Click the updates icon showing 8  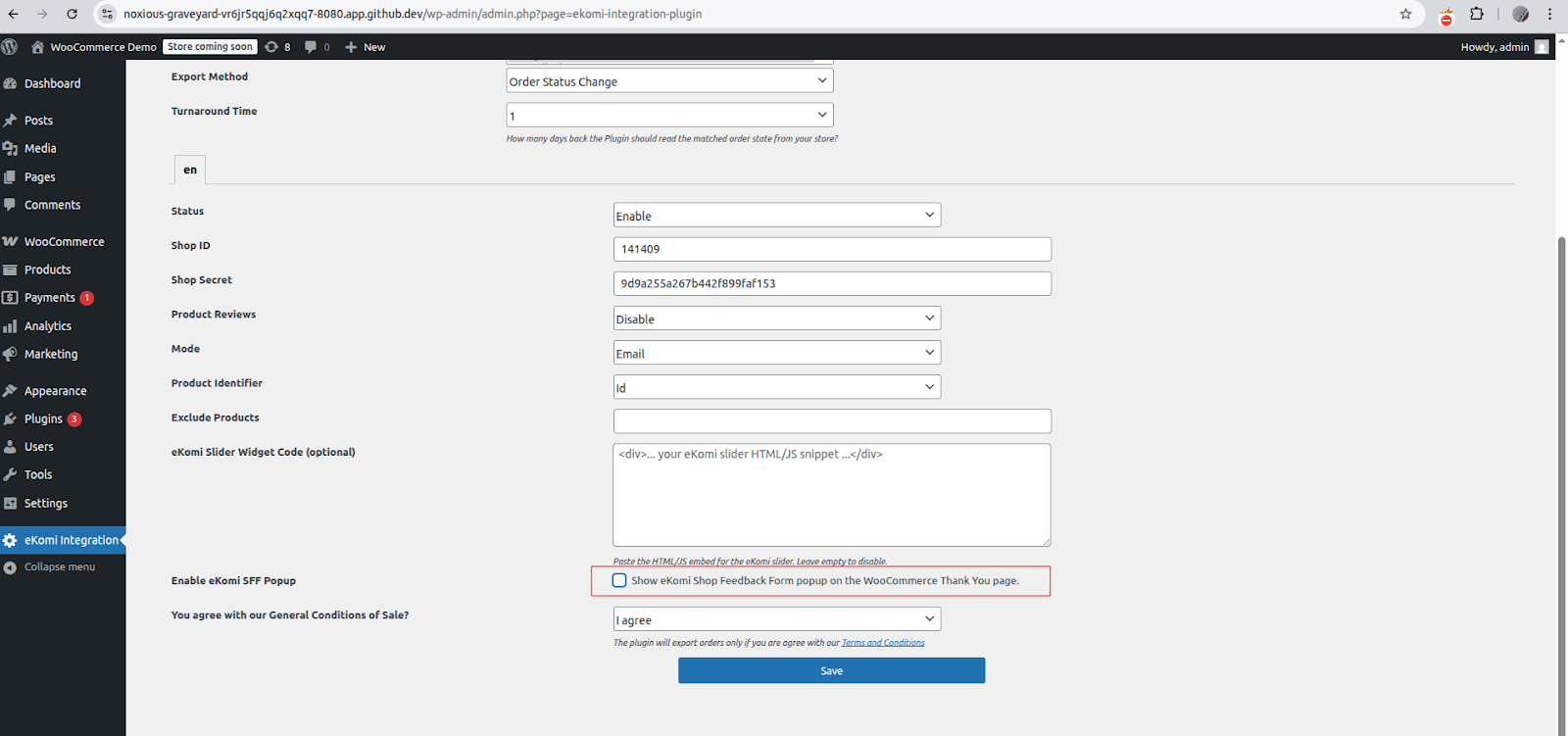[x=272, y=47]
